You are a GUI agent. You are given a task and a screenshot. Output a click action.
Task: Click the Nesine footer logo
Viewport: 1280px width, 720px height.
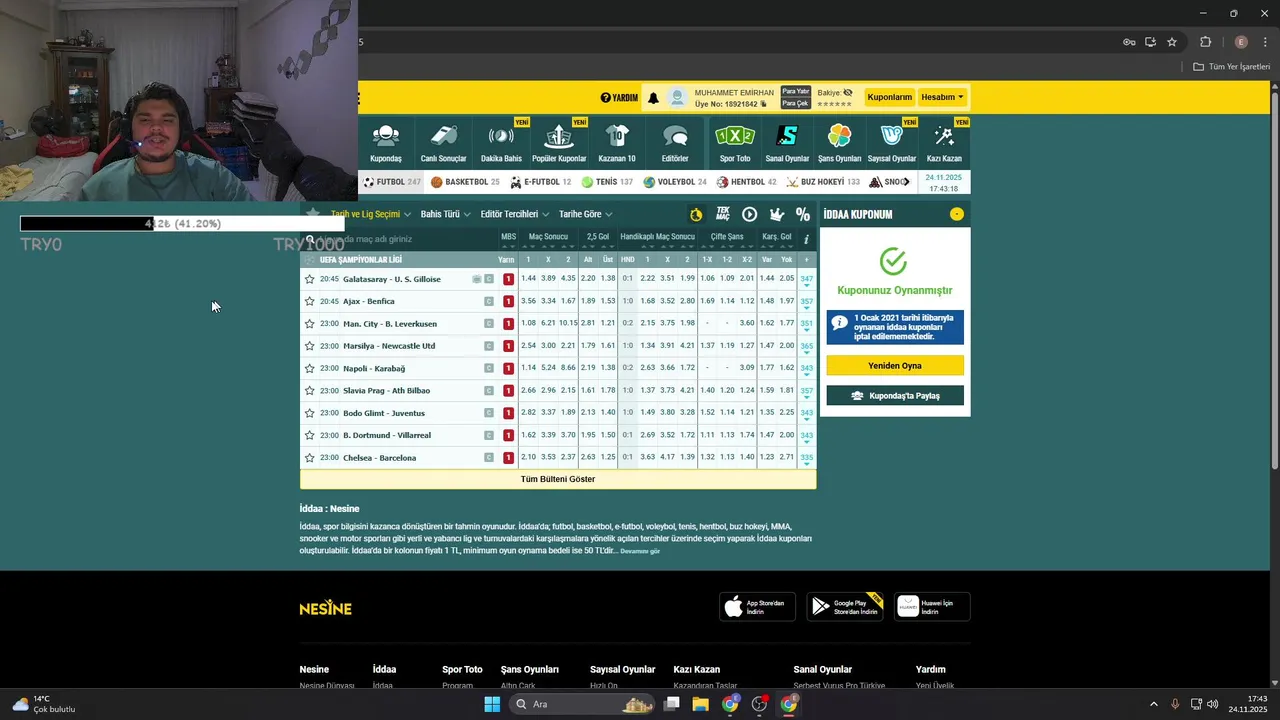[325, 608]
